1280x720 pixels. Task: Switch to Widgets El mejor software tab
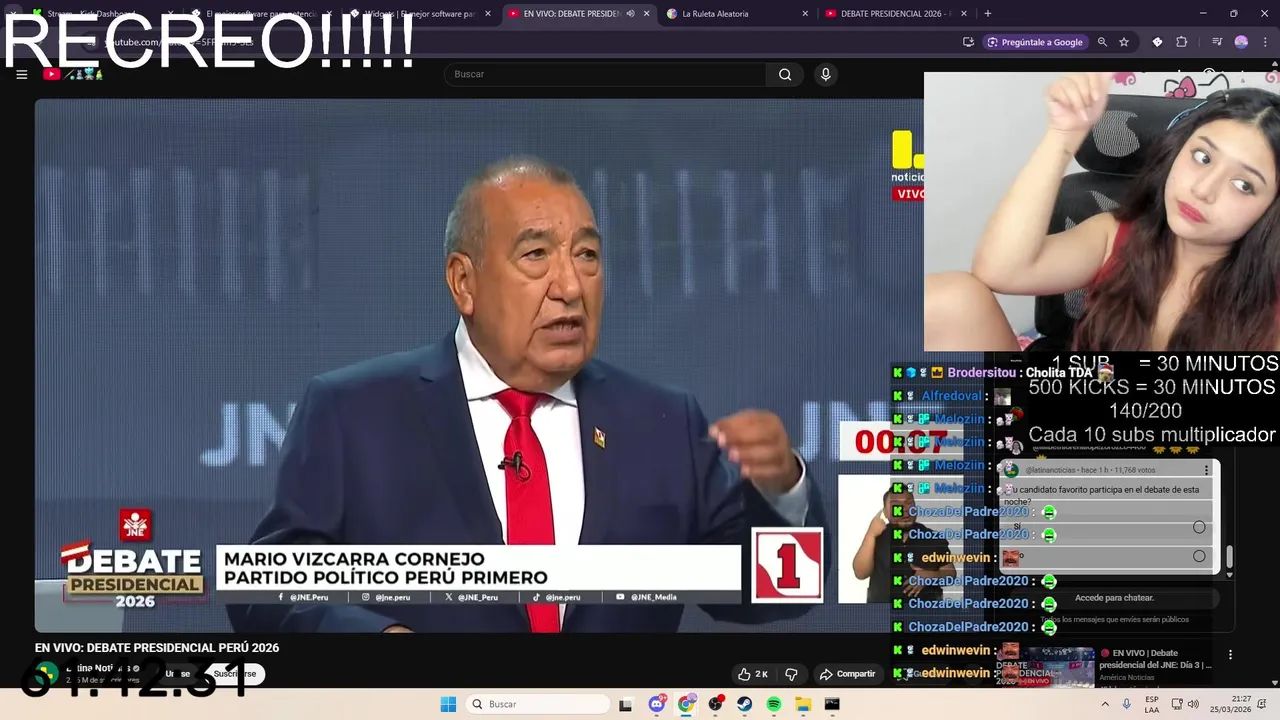tap(419, 14)
